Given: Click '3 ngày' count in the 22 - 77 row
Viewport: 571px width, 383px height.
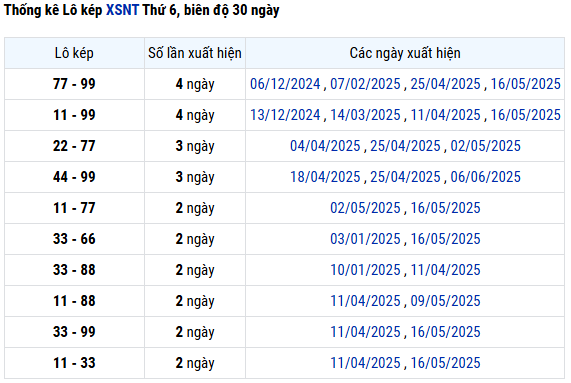Looking at the screenshot, I should click(195, 146).
